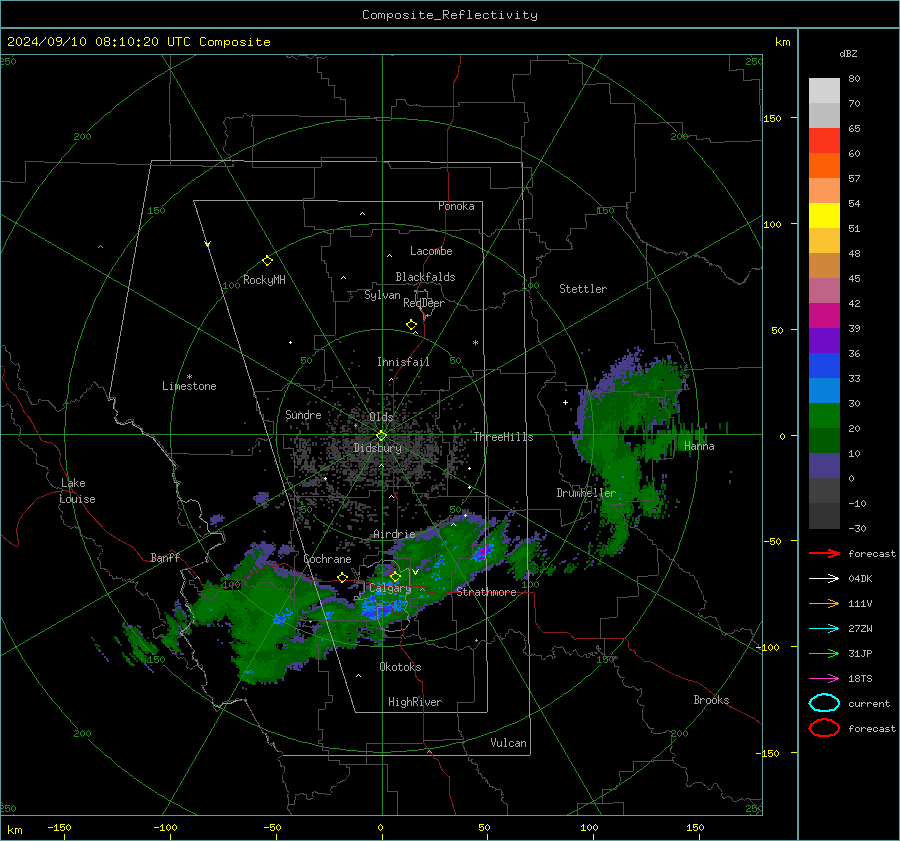Viewport: 900px width, 841px height.
Task: Click the Strathmore city label
Action: pos(486,592)
